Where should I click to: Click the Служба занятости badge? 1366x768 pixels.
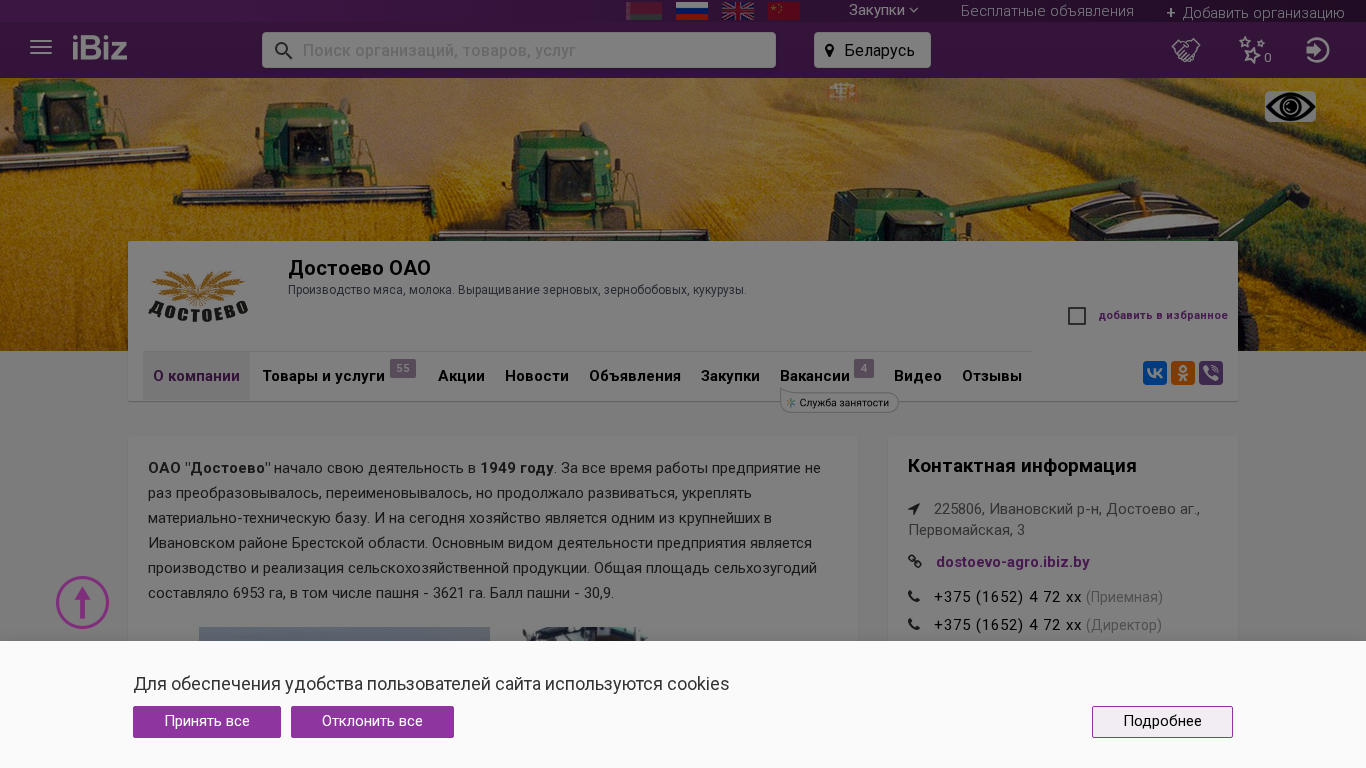pos(839,402)
